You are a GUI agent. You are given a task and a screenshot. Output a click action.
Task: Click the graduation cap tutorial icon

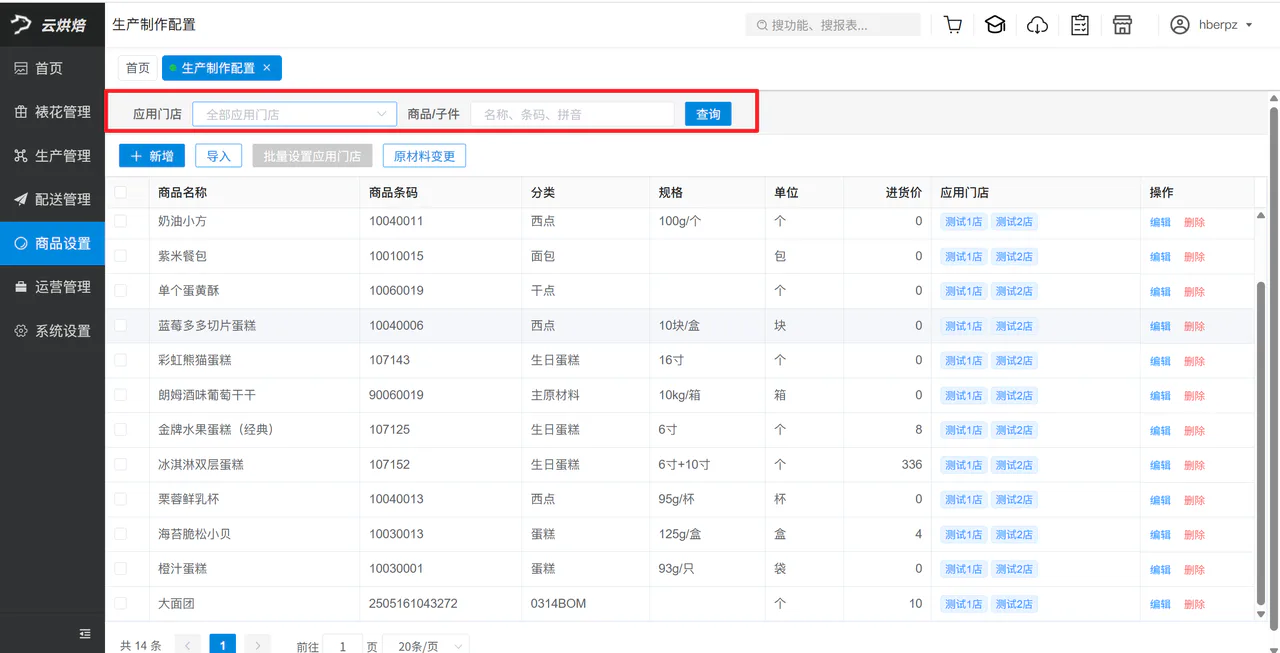point(995,25)
